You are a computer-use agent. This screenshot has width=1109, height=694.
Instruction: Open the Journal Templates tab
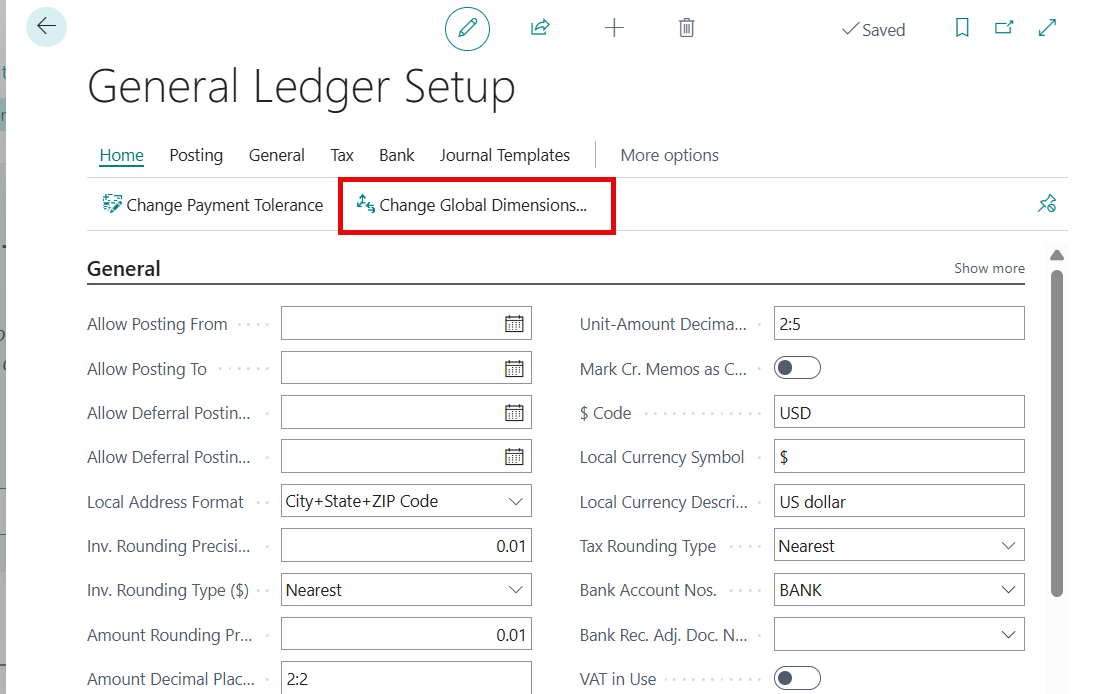pyautogui.click(x=504, y=155)
